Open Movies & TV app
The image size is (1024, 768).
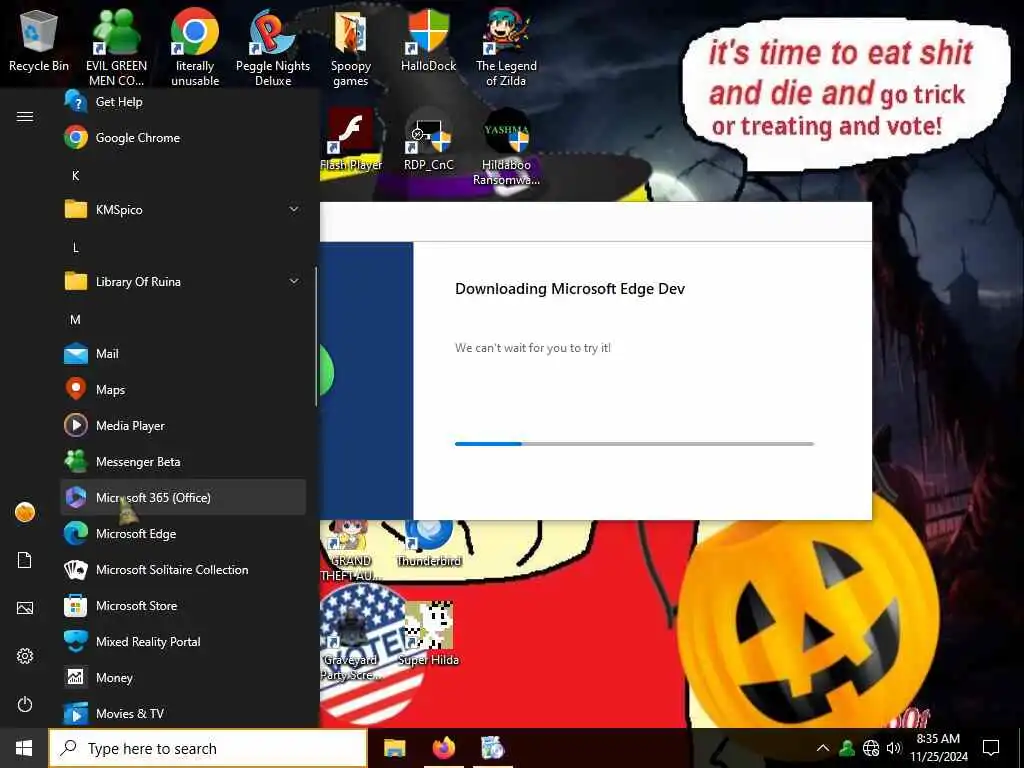tap(183, 713)
